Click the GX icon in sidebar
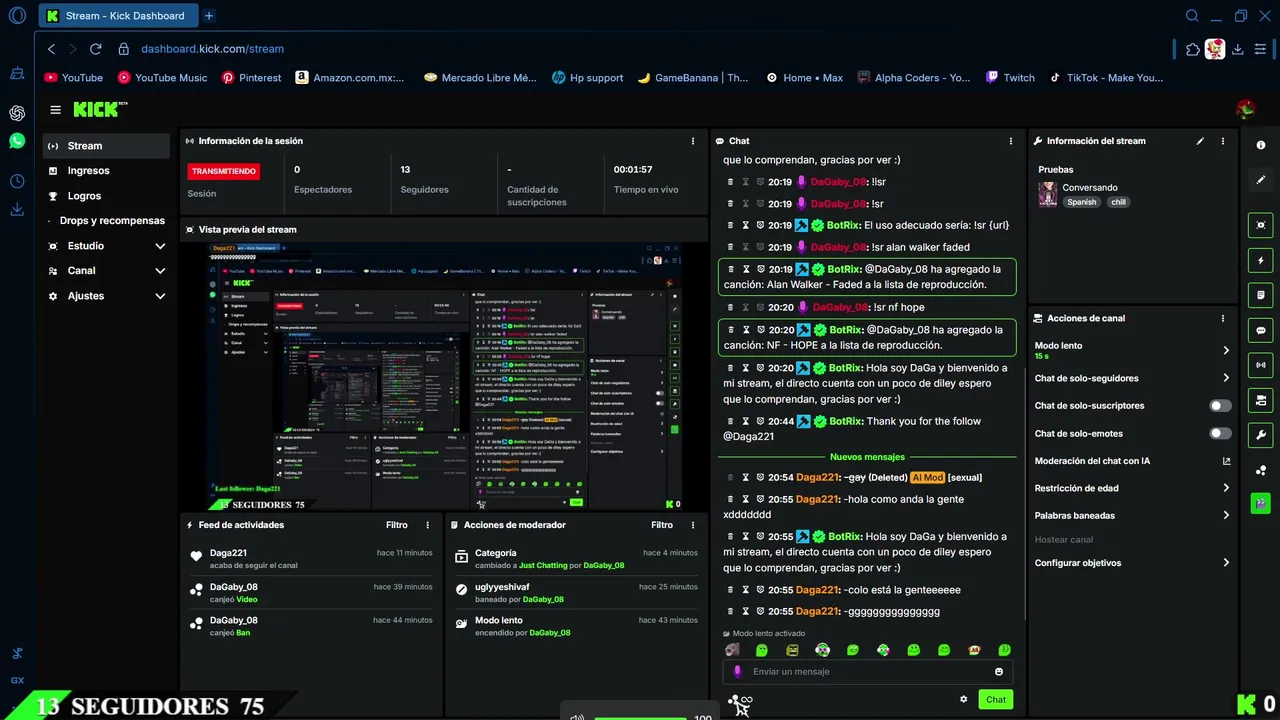This screenshot has width=1280, height=720. point(17,680)
